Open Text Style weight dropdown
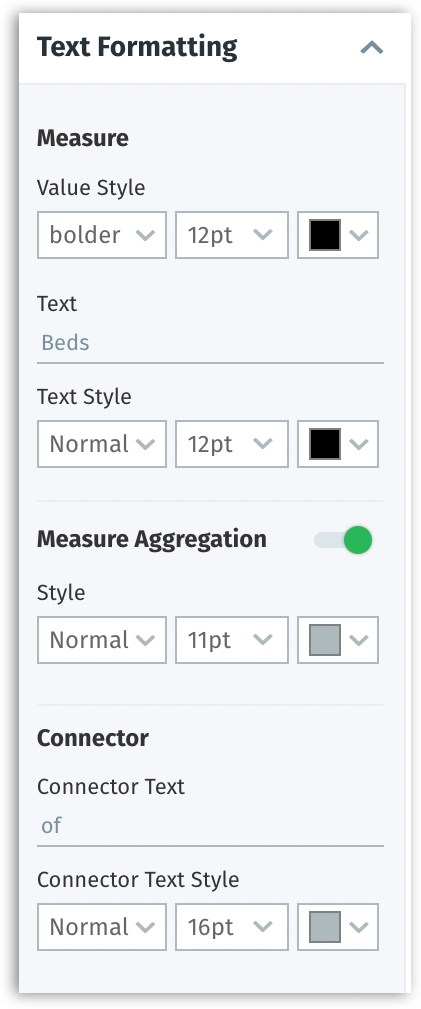 102,444
